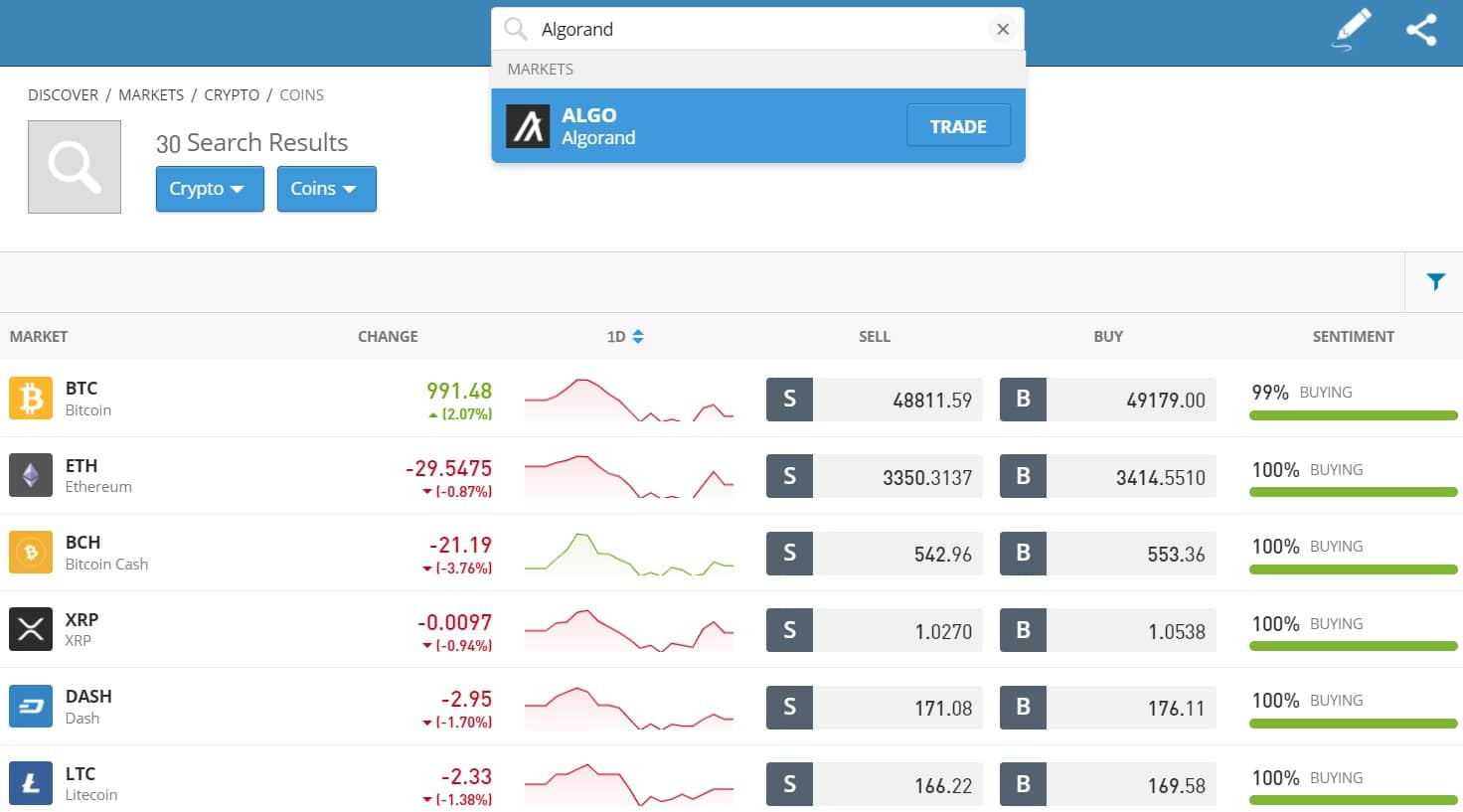The height and width of the screenshot is (812, 1463).
Task: Click the S sell button for BCH
Action: [x=789, y=554]
